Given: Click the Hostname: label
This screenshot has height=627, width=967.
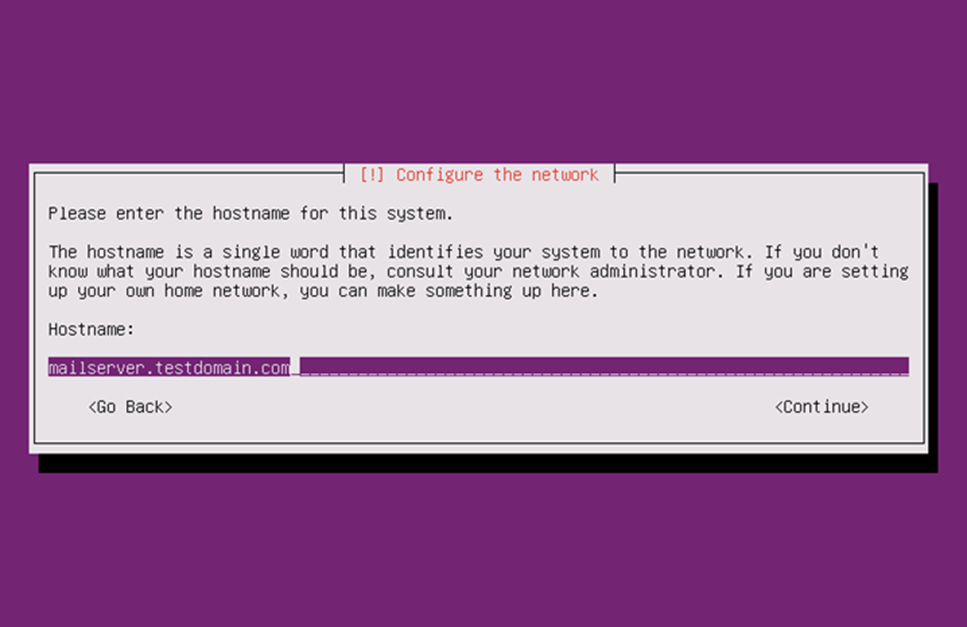Looking at the screenshot, I should tap(91, 329).
